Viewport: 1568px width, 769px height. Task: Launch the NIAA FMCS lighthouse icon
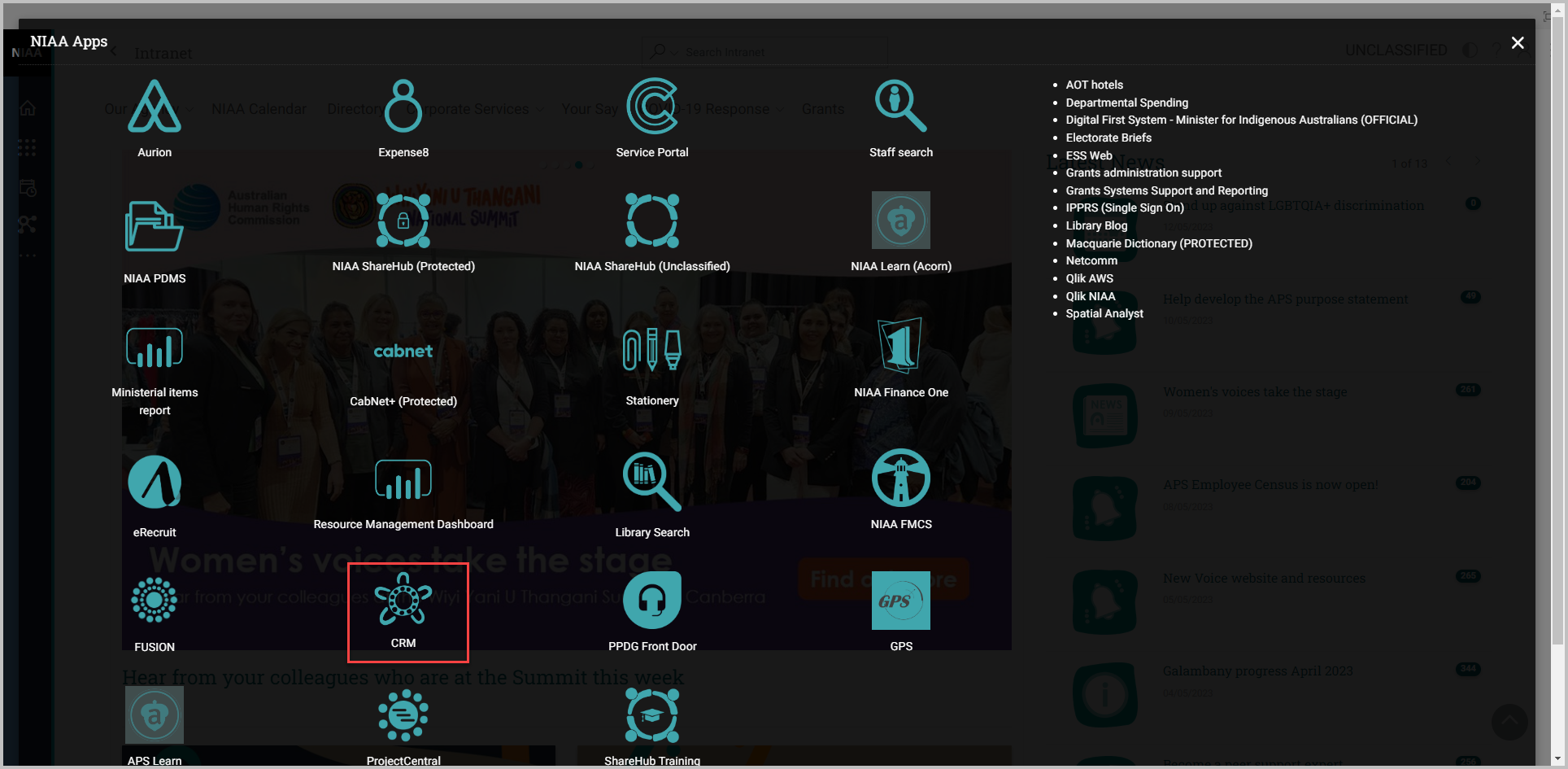(x=901, y=478)
